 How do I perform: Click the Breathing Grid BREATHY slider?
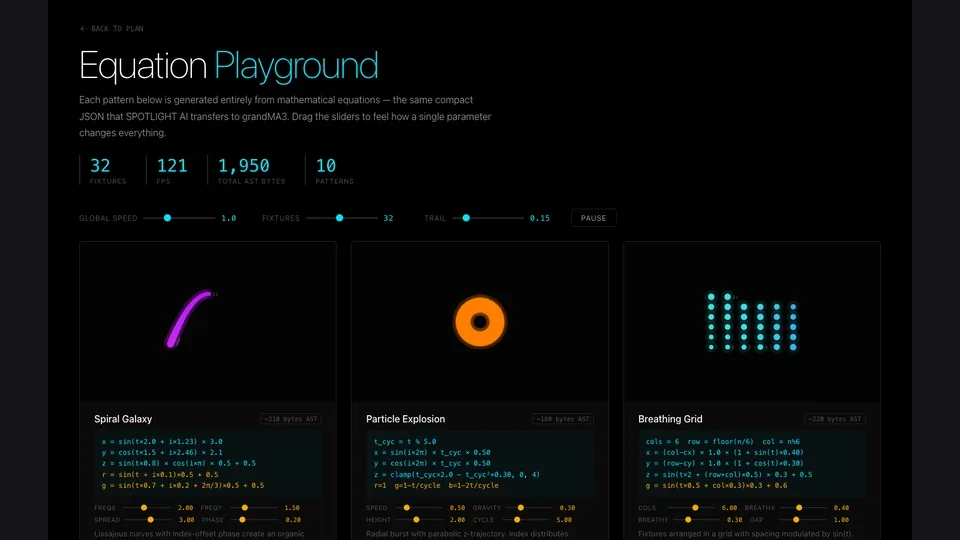[695, 520]
